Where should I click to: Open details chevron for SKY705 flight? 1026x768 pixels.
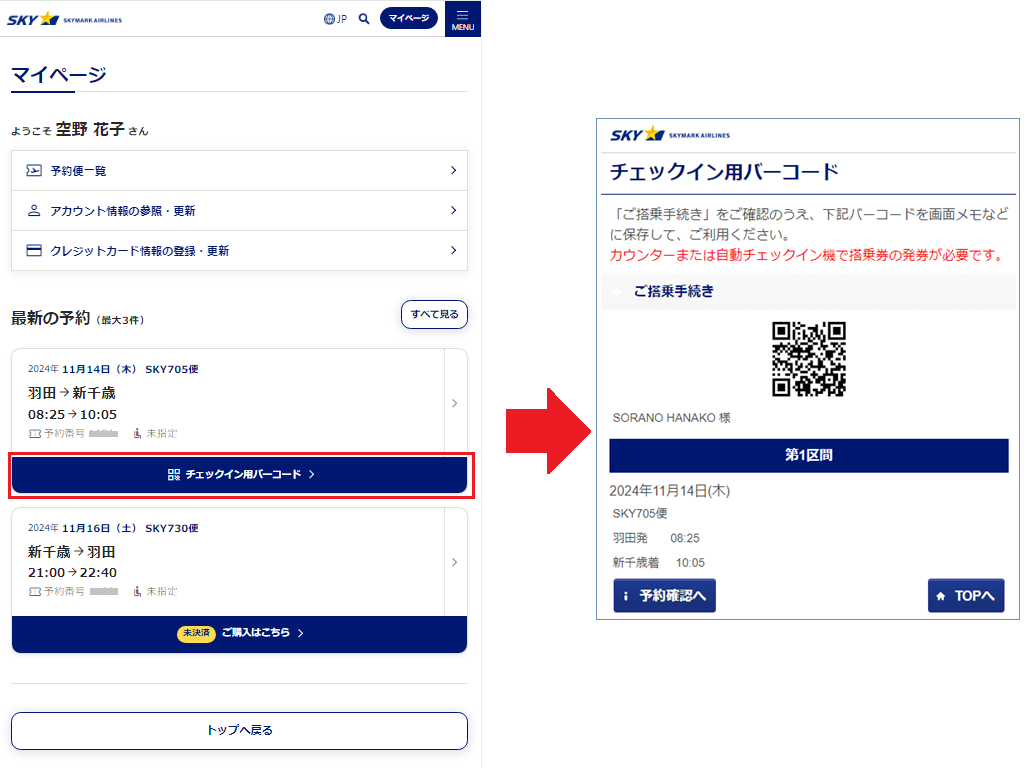pos(455,403)
